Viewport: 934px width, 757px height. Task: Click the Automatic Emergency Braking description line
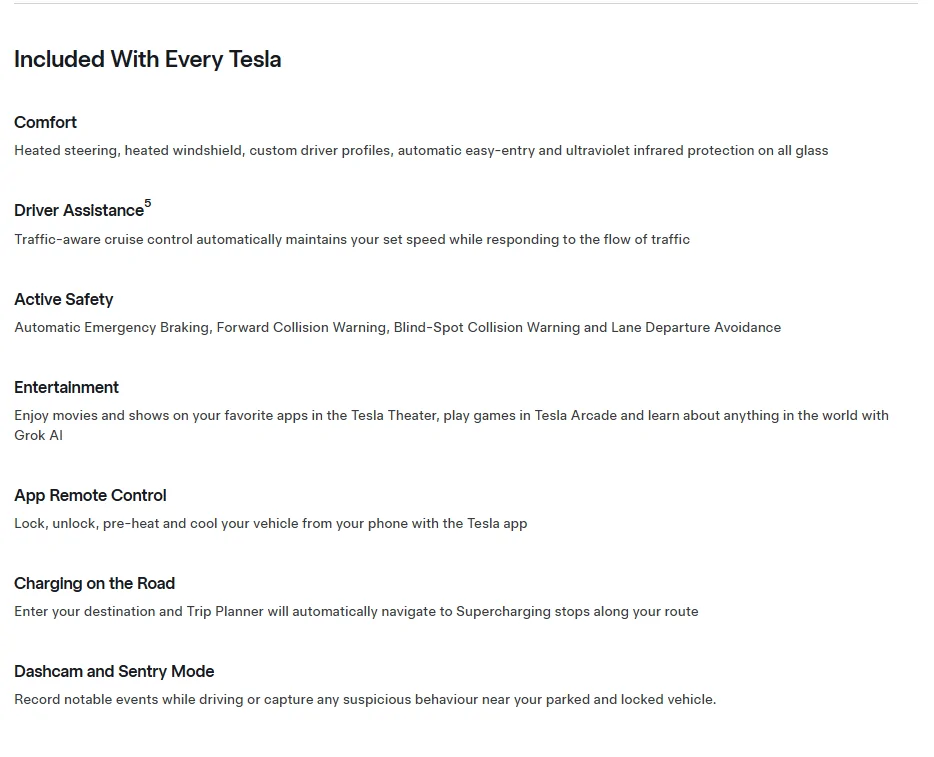pyautogui.click(x=397, y=328)
